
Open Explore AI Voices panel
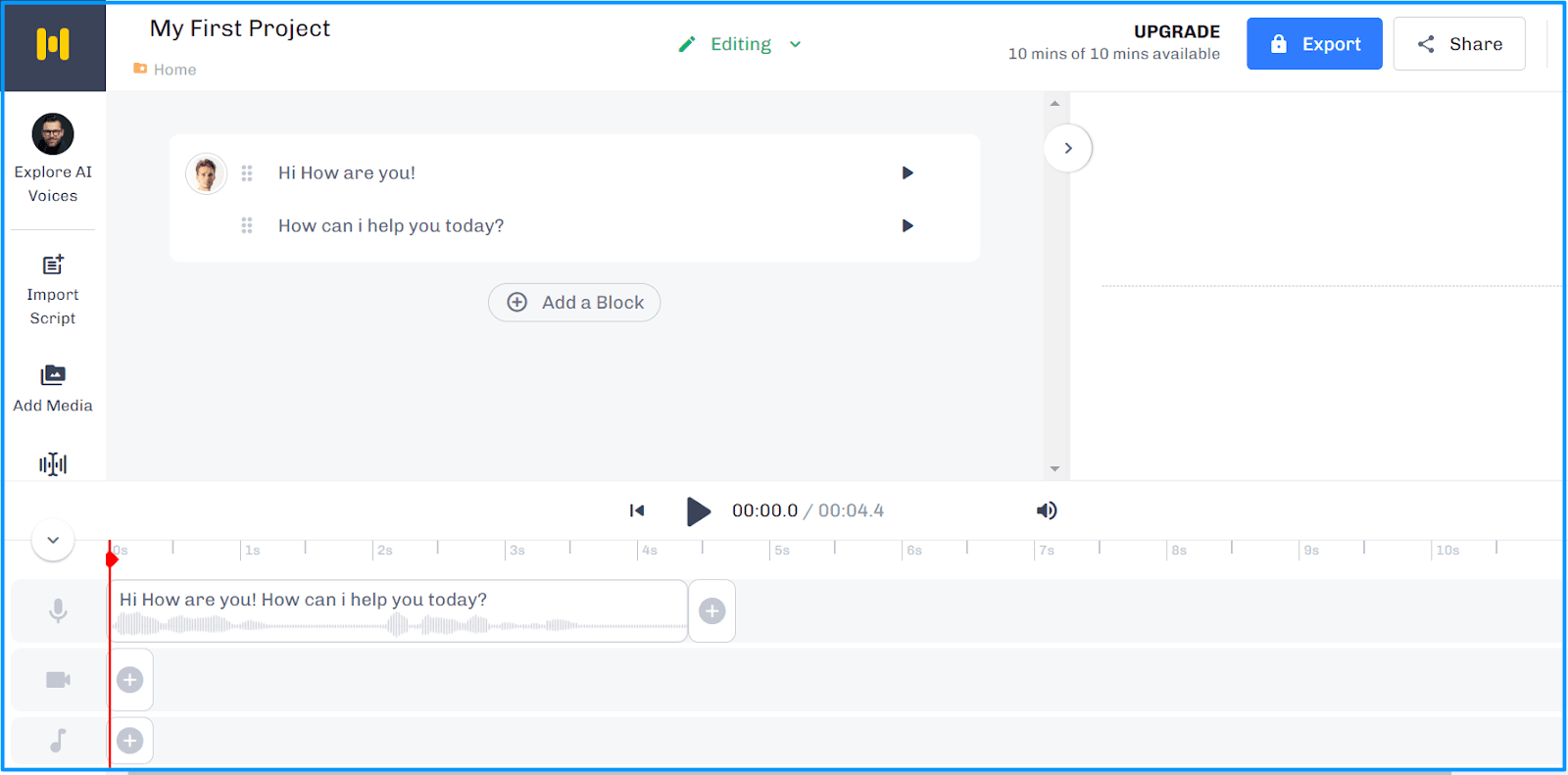pos(53,158)
